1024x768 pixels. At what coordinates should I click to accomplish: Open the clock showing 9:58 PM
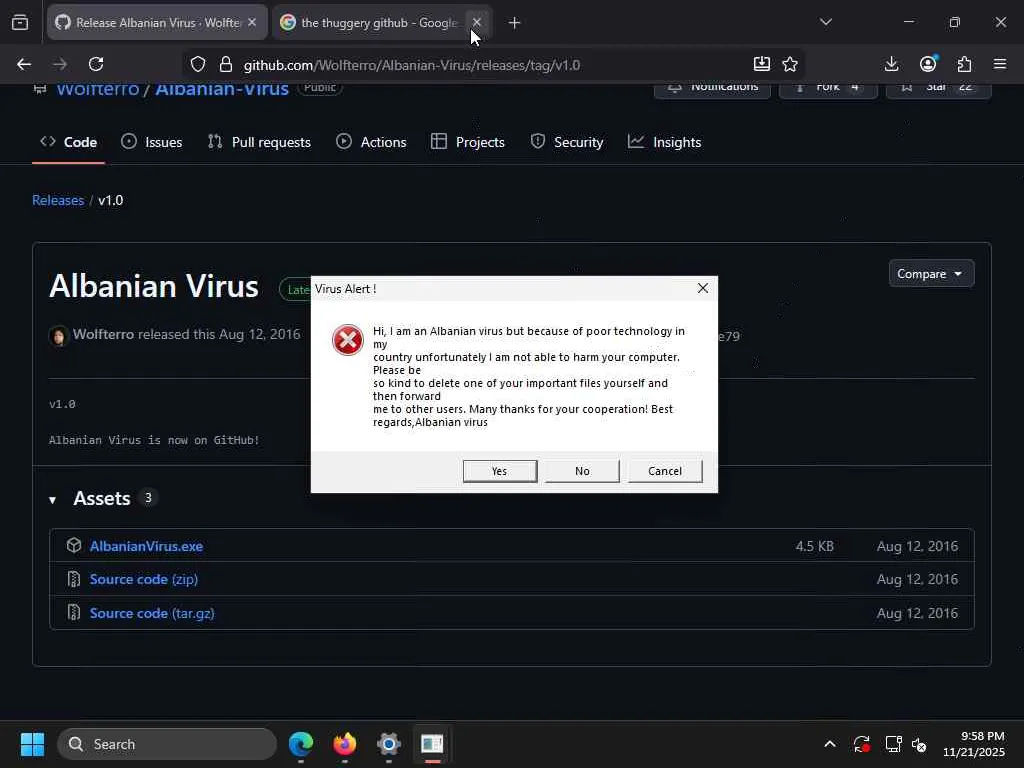[973, 744]
